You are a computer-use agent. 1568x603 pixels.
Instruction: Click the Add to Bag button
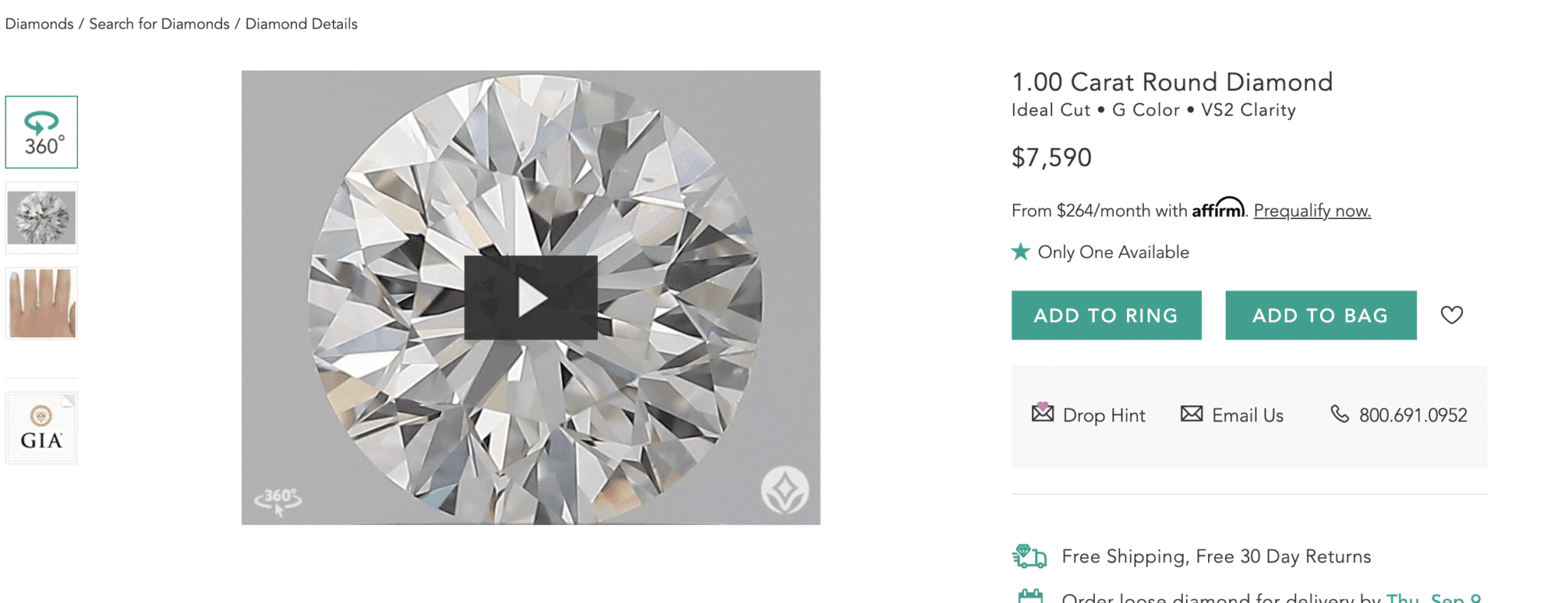pyautogui.click(x=1319, y=315)
